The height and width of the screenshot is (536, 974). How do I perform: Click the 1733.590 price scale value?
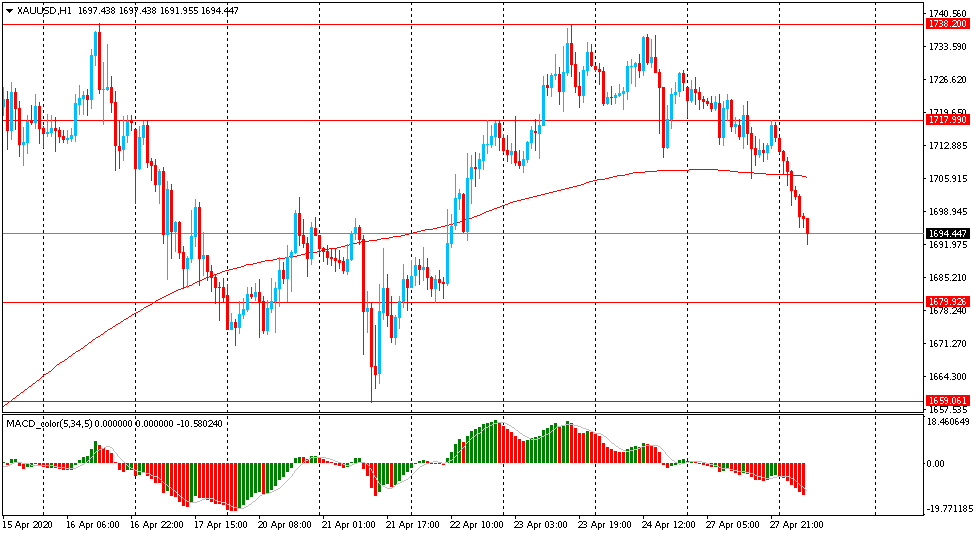point(948,47)
